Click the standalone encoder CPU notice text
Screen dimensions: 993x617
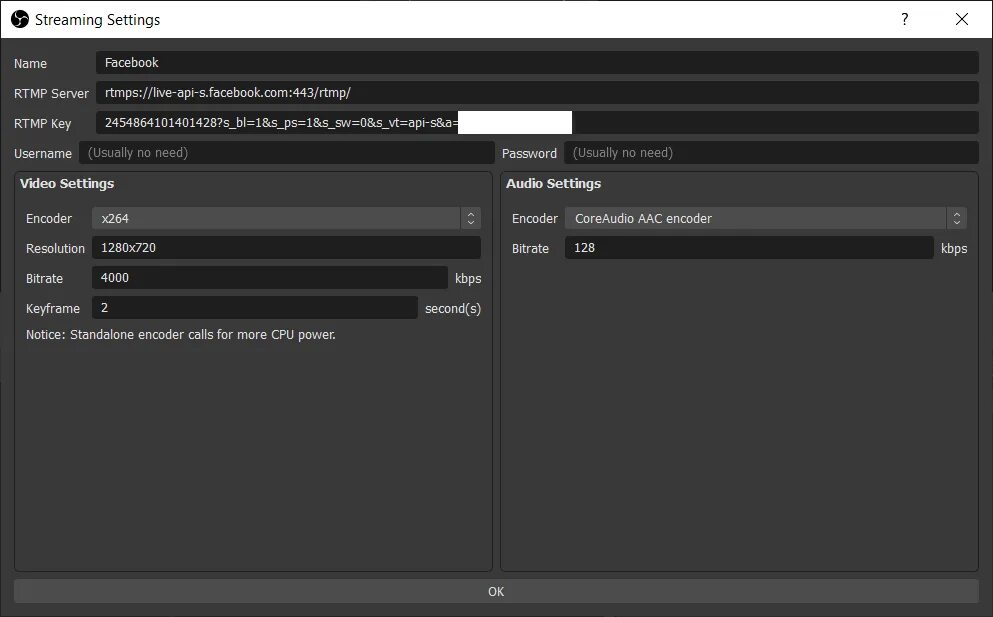pyautogui.click(x=180, y=334)
